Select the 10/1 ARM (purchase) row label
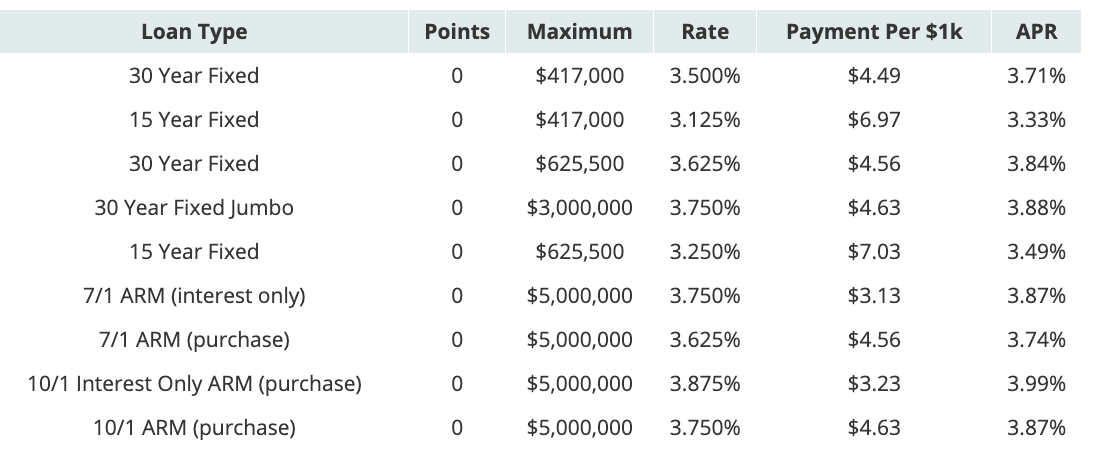 (194, 427)
